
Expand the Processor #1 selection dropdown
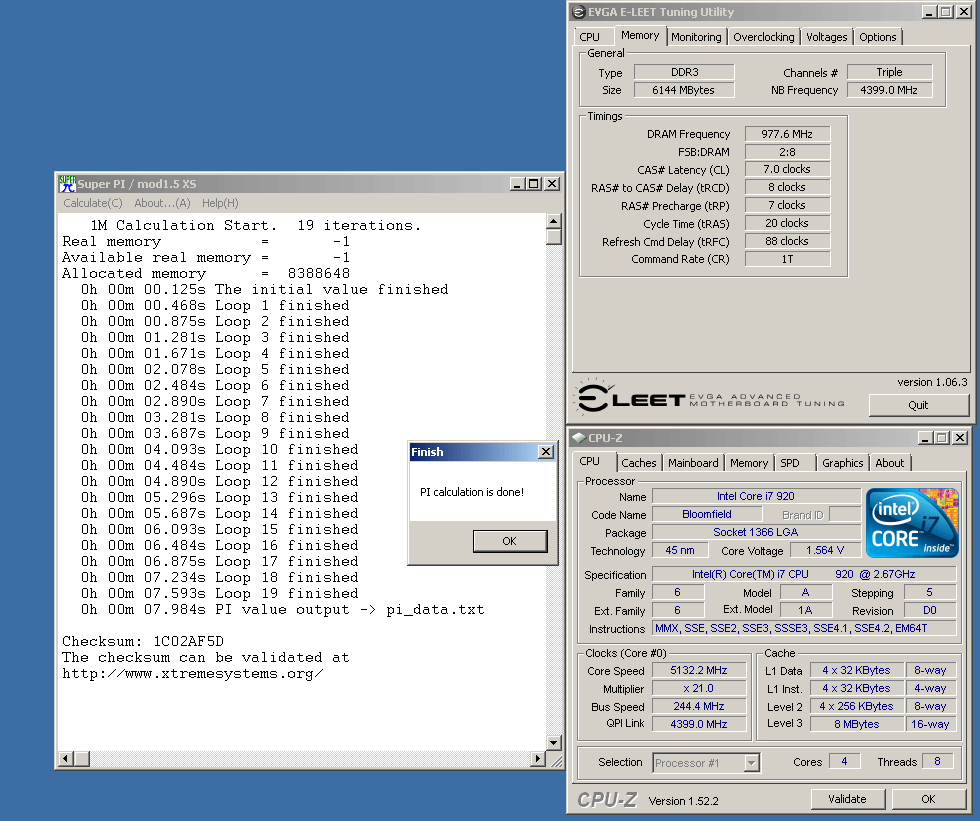(x=752, y=763)
